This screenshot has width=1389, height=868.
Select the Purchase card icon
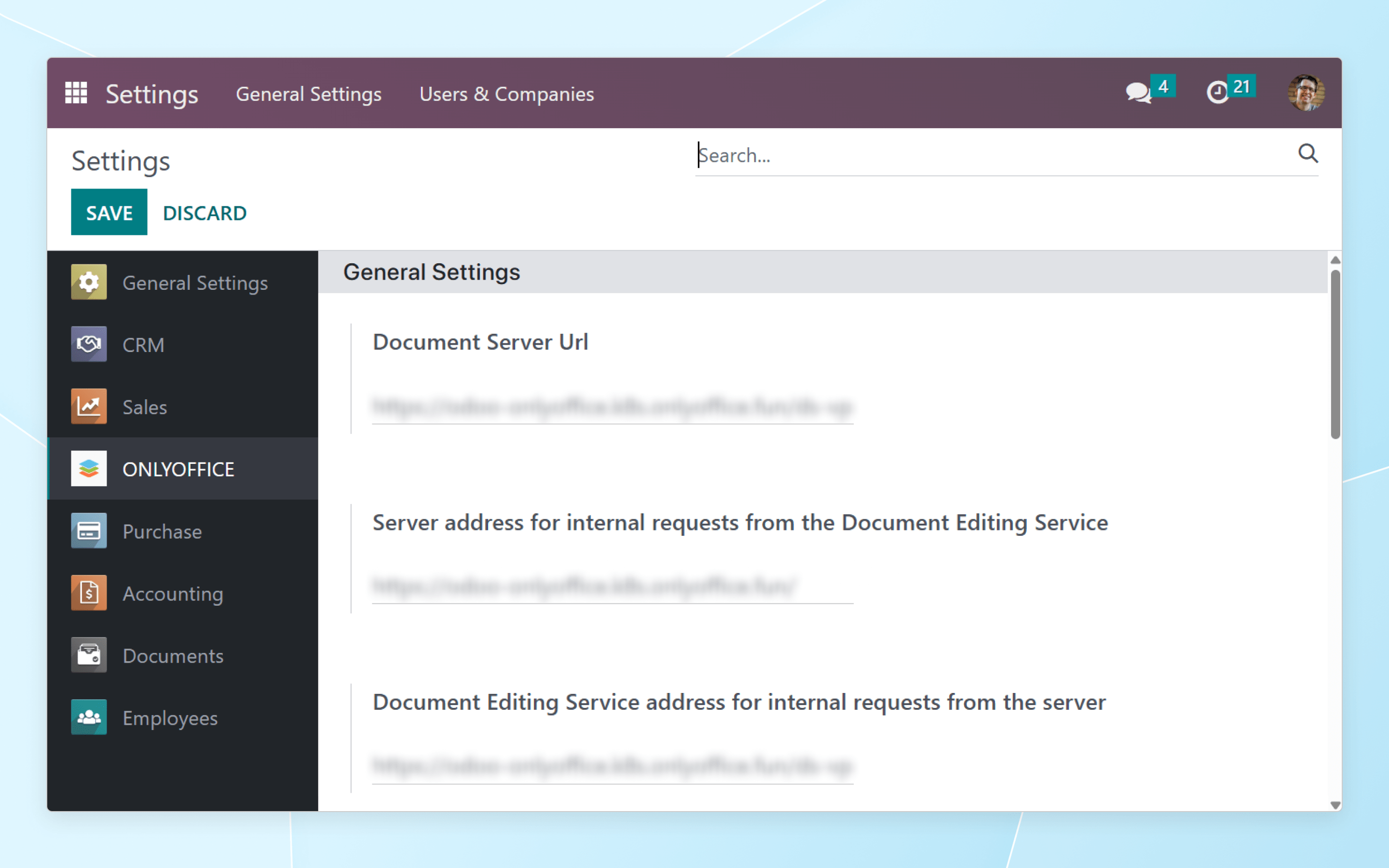coord(89,531)
